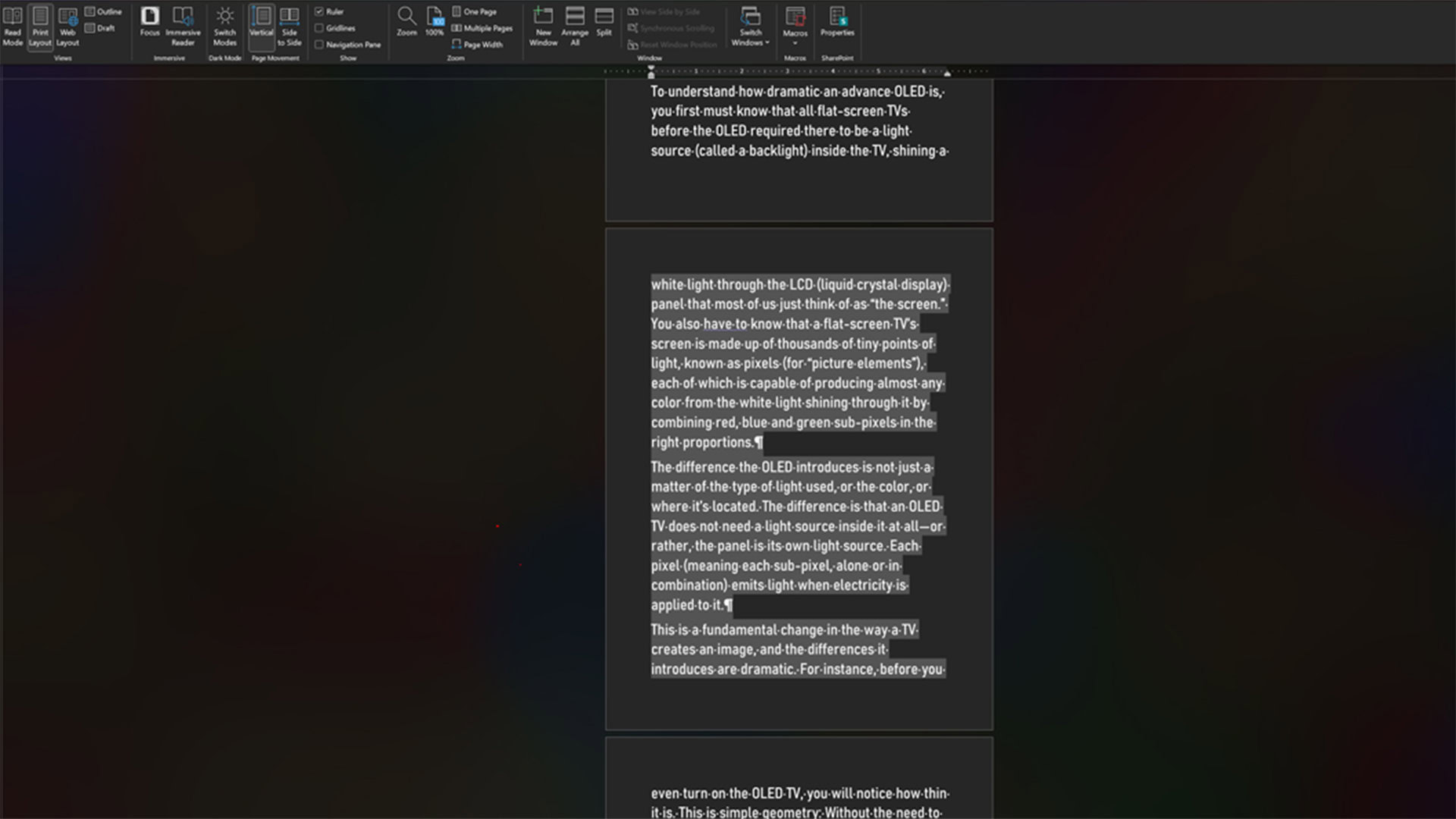This screenshot has width=1456, height=819.
Task: Uncheck the Ruler checkbox
Action: point(319,11)
